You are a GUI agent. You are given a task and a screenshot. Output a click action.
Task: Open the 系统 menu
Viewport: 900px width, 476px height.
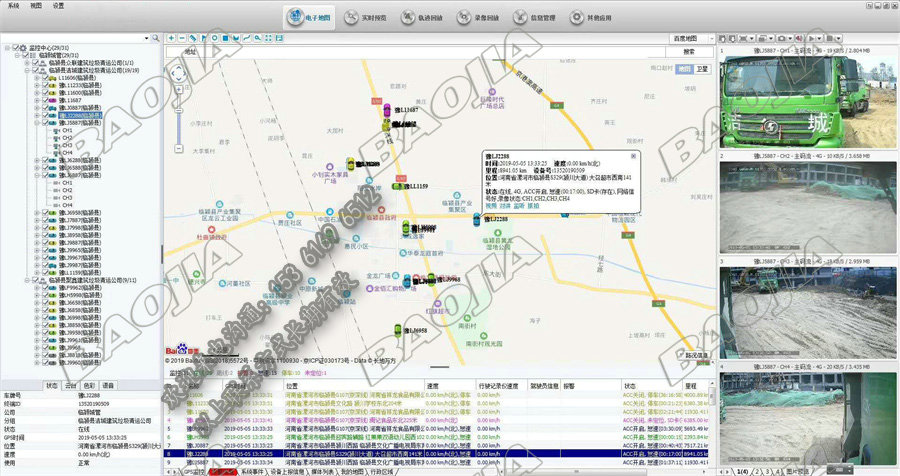[12, 5]
